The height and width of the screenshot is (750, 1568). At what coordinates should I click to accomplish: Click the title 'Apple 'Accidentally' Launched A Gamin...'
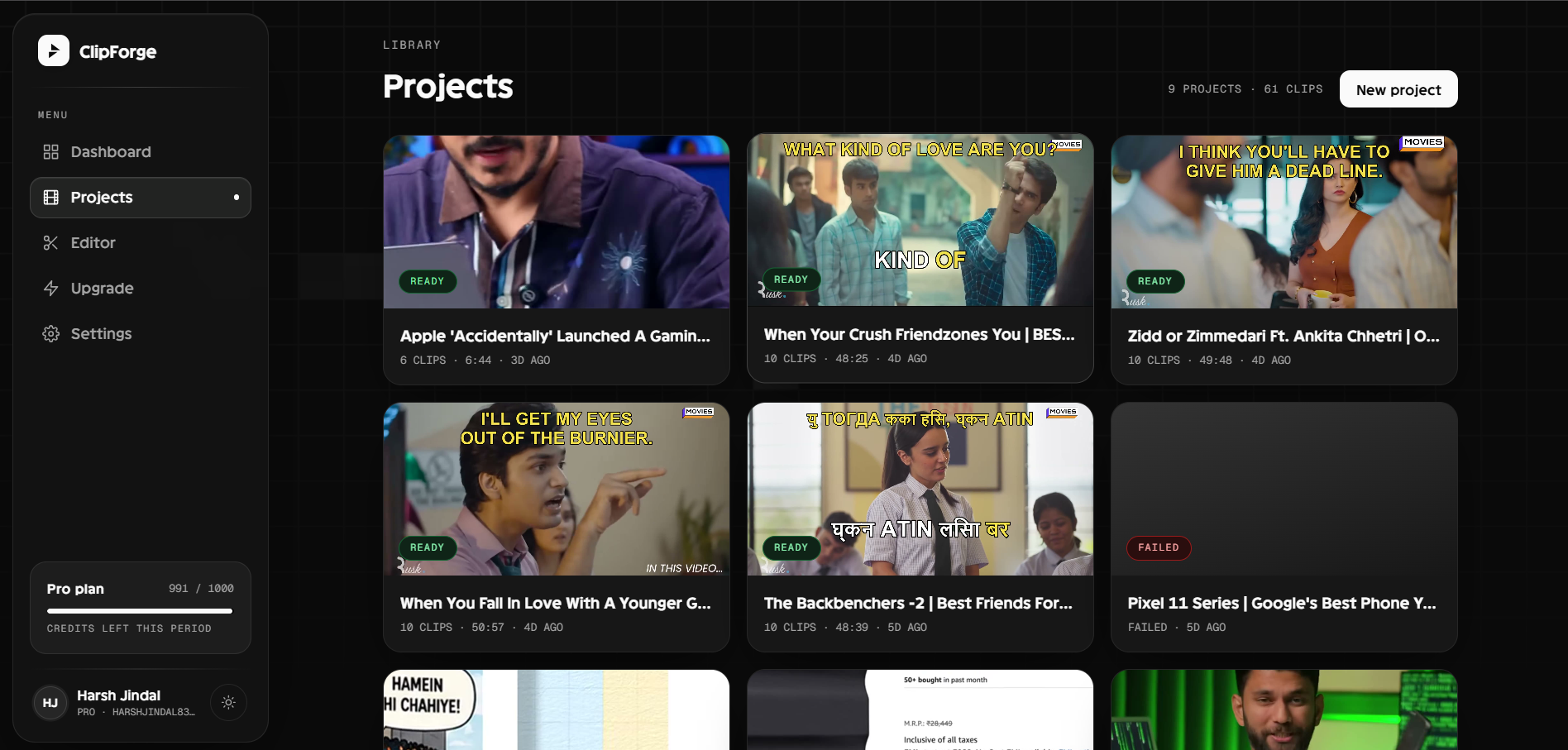[x=555, y=337]
